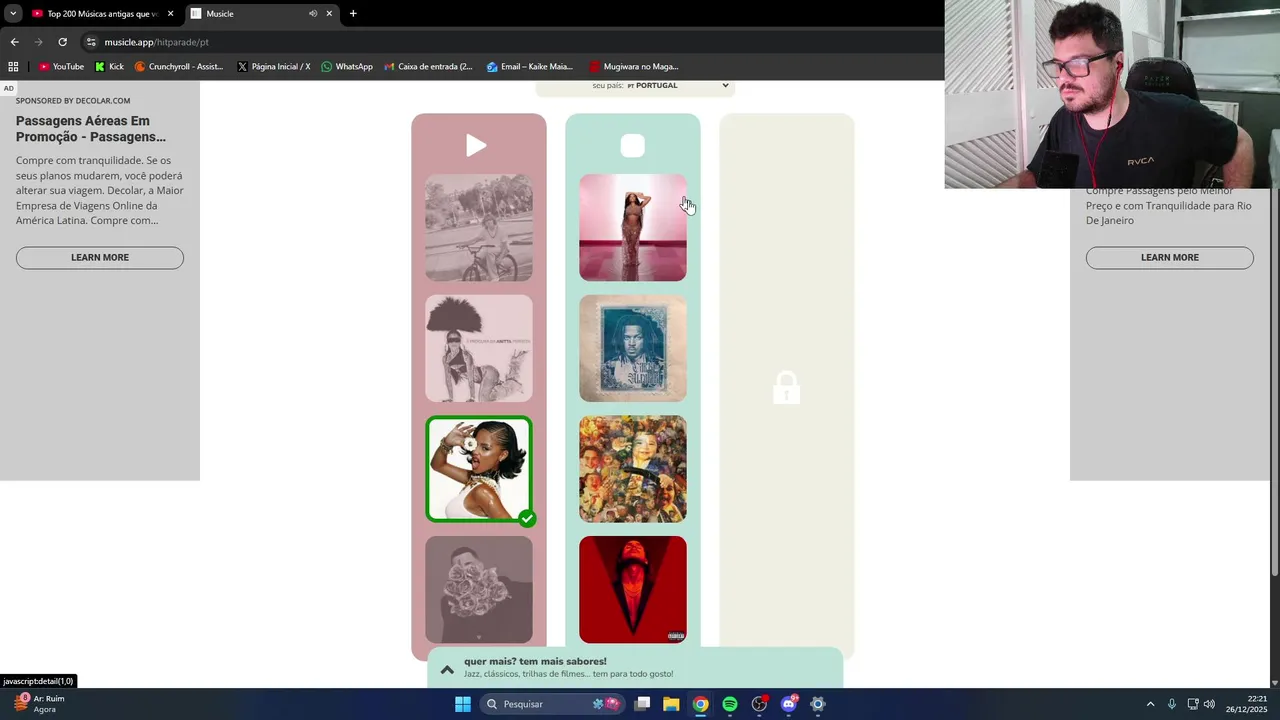Go back to the previous page
1280x720 pixels.
[x=14, y=42]
